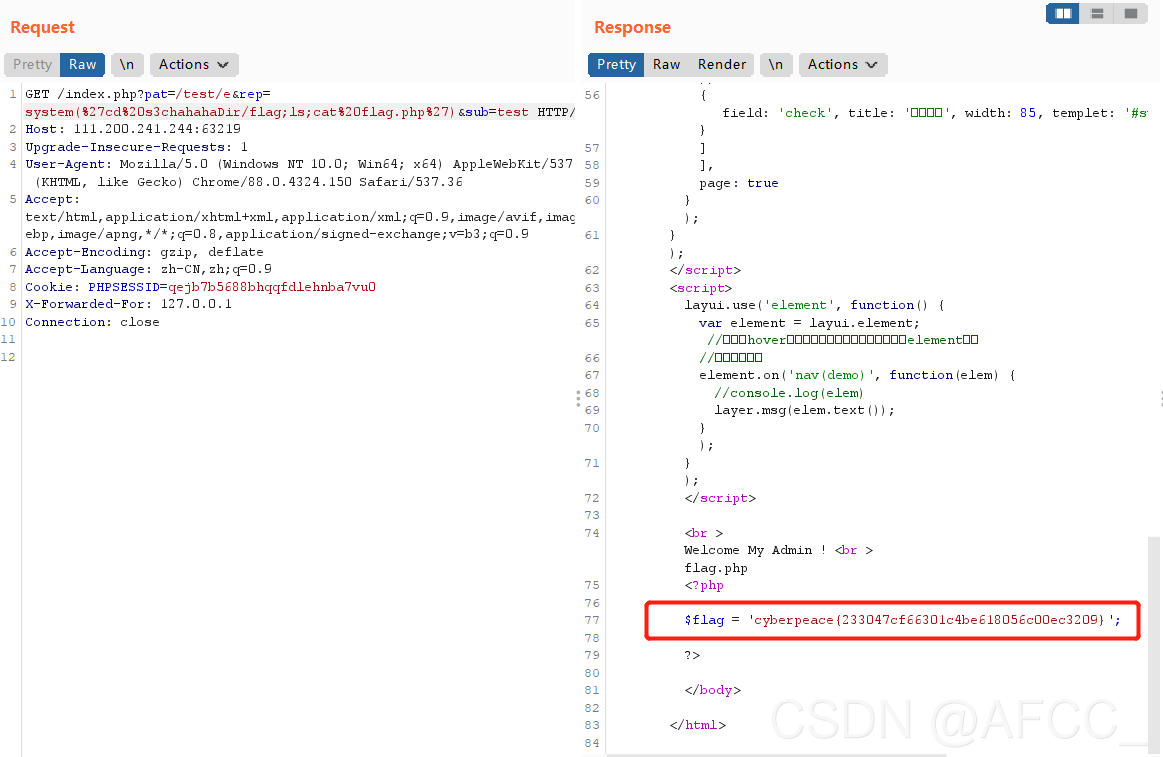This screenshot has width=1163, height=757.
Task: Toggle Response \n non-printable characters
Action: click(x=775, y=65)
